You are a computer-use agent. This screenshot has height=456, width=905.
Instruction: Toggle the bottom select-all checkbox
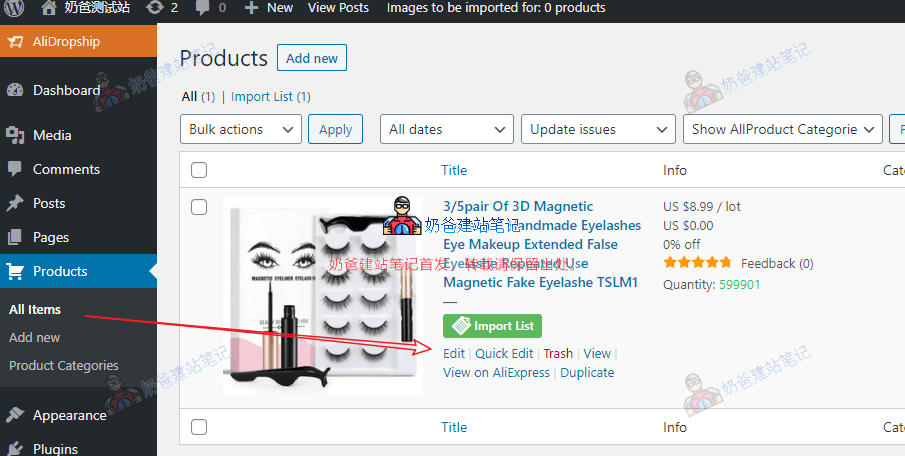(x=199, y=427)
